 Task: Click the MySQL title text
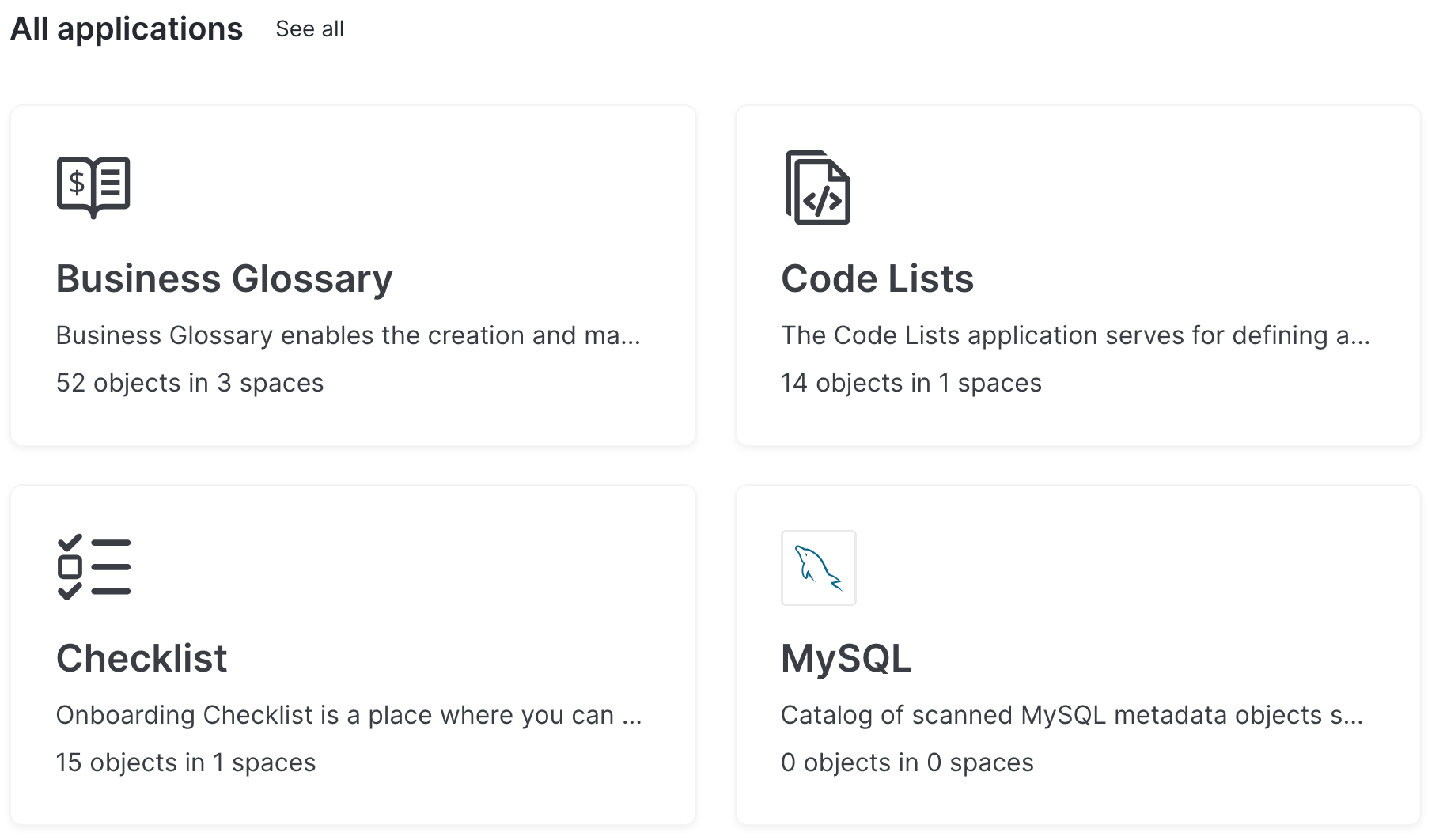[x=845, y=658]
